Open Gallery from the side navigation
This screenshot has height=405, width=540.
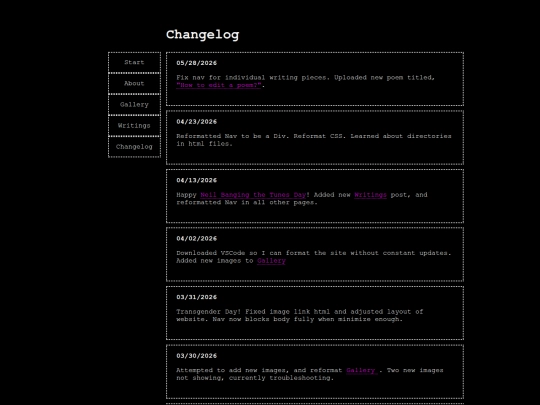tap(134, 104)
